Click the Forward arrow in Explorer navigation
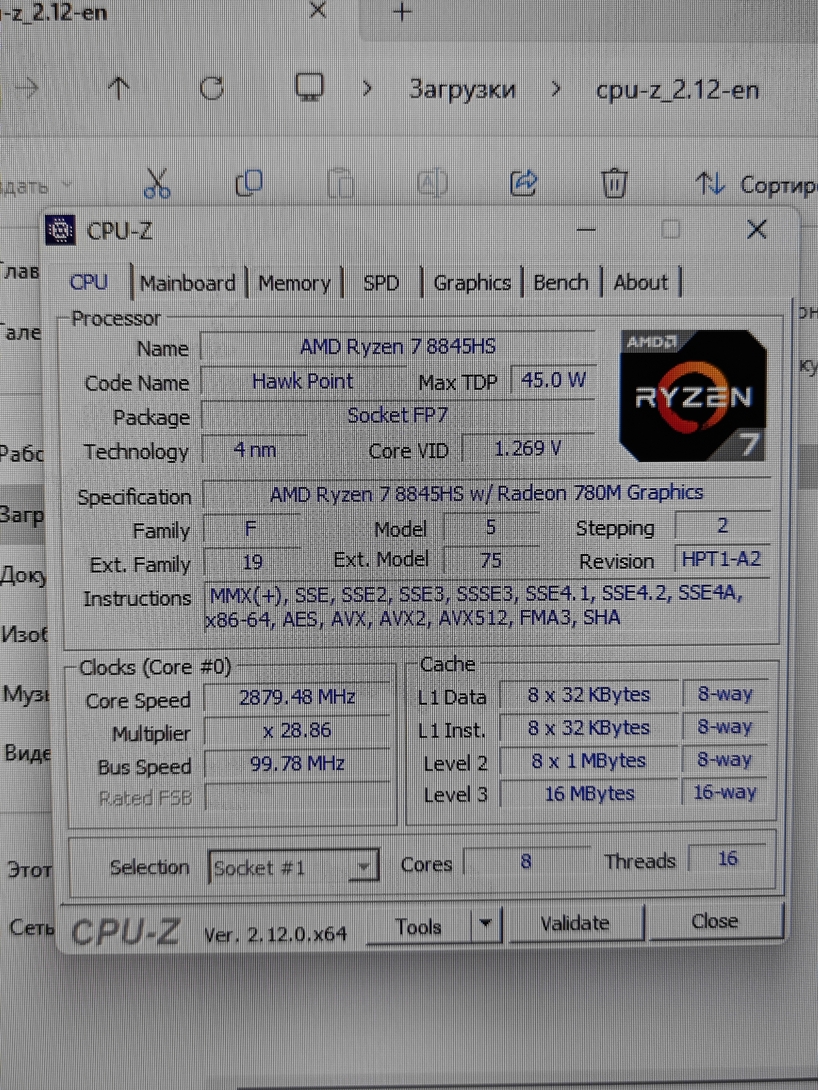 (x=28, y=88)
